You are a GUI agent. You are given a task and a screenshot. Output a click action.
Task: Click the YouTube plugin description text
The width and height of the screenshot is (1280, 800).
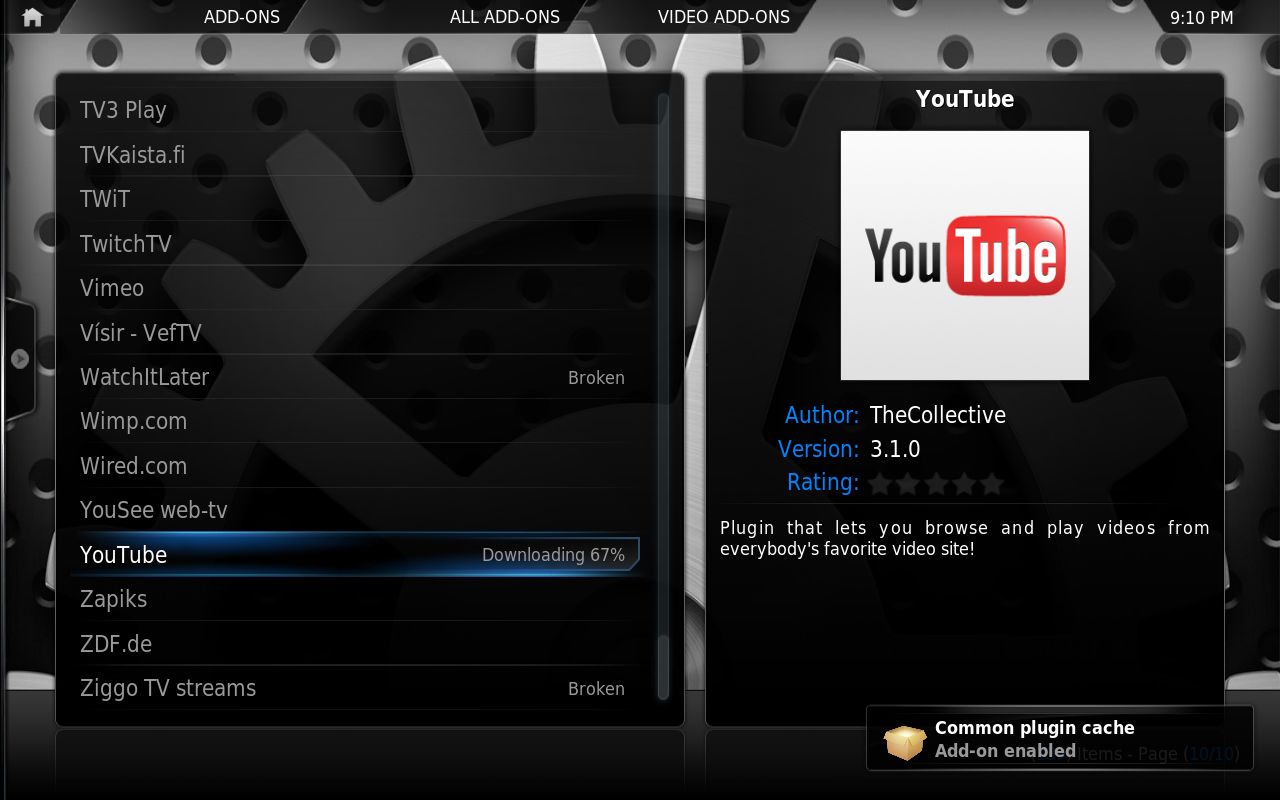tap(965, 538)
